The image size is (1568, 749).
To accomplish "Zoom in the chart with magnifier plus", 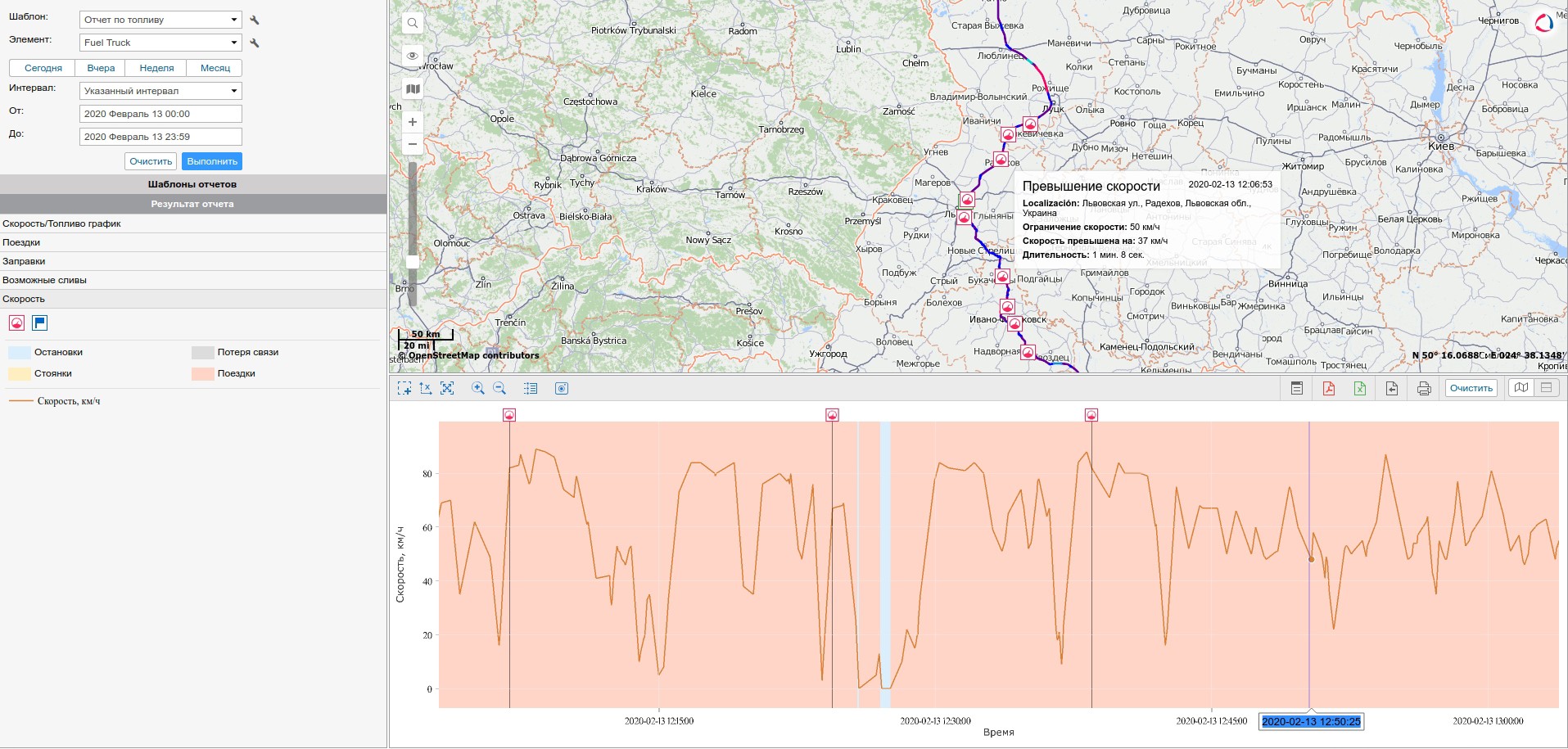I will pos(478,389).
